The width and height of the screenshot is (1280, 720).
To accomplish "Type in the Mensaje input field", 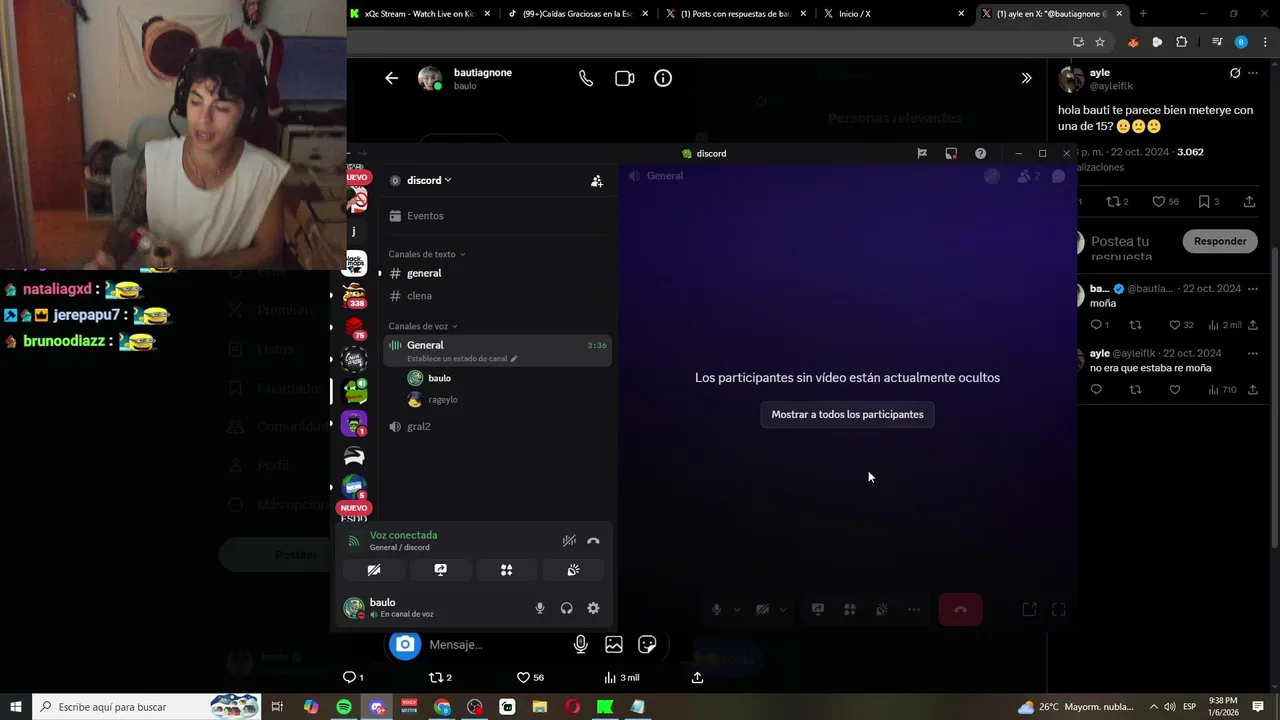I will click(495, 645).
